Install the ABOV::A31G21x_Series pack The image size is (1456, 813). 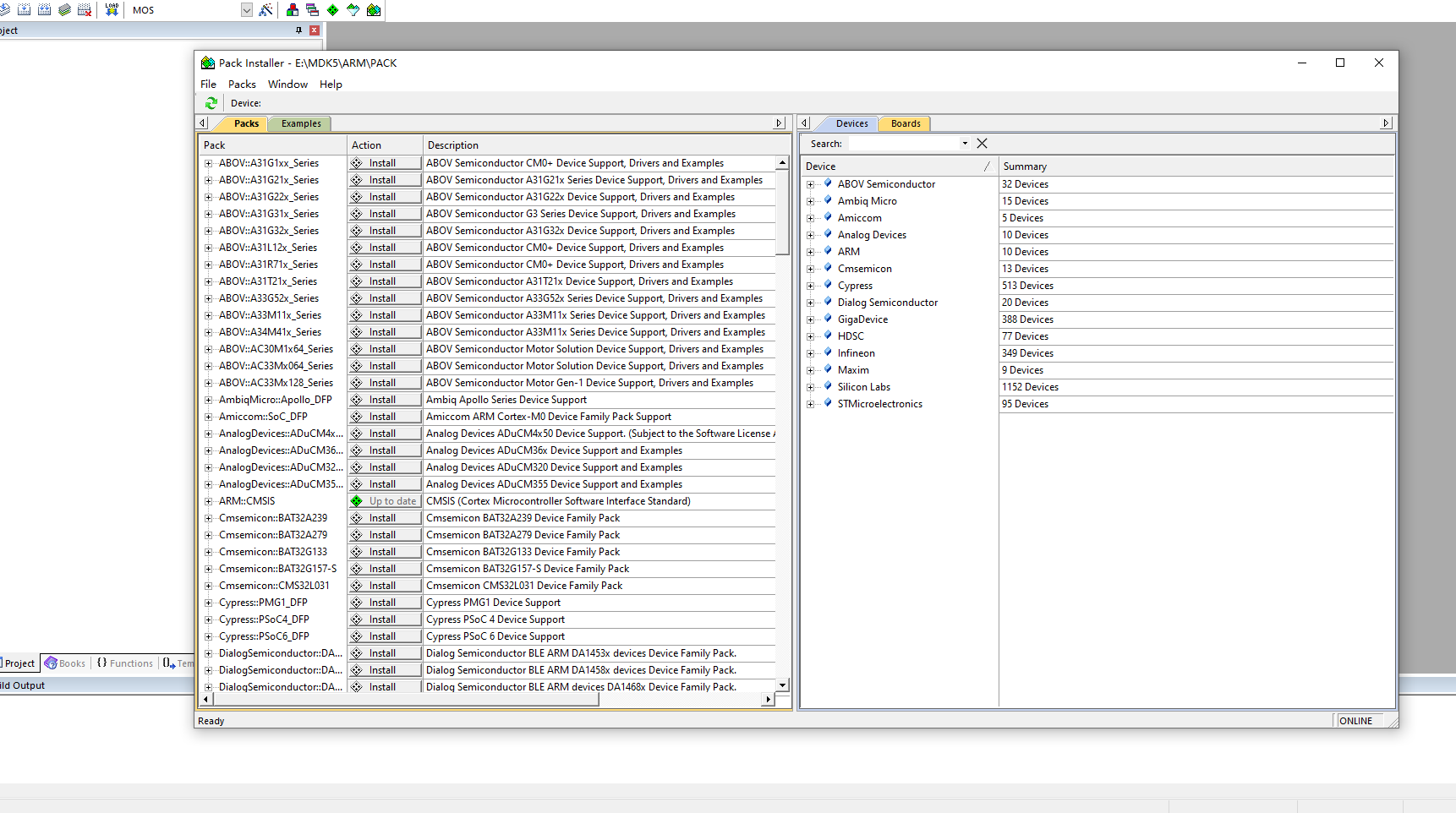[385, 180]
